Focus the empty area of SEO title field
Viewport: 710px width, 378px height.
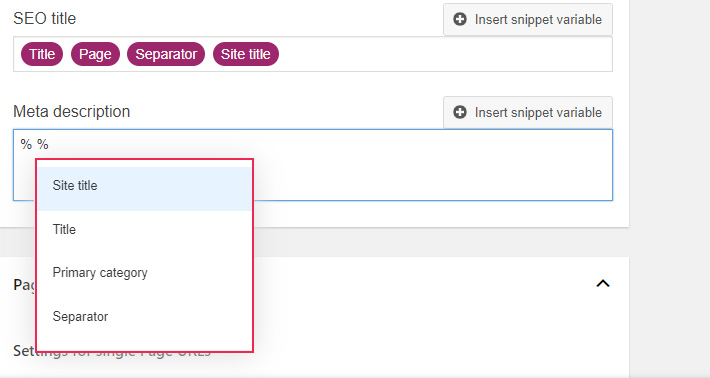click(444, 54)
